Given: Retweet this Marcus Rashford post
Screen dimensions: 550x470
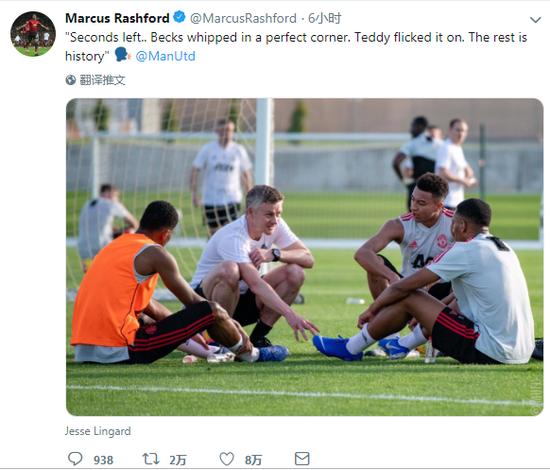Looking at the screenshot, I should click(151, 458).
